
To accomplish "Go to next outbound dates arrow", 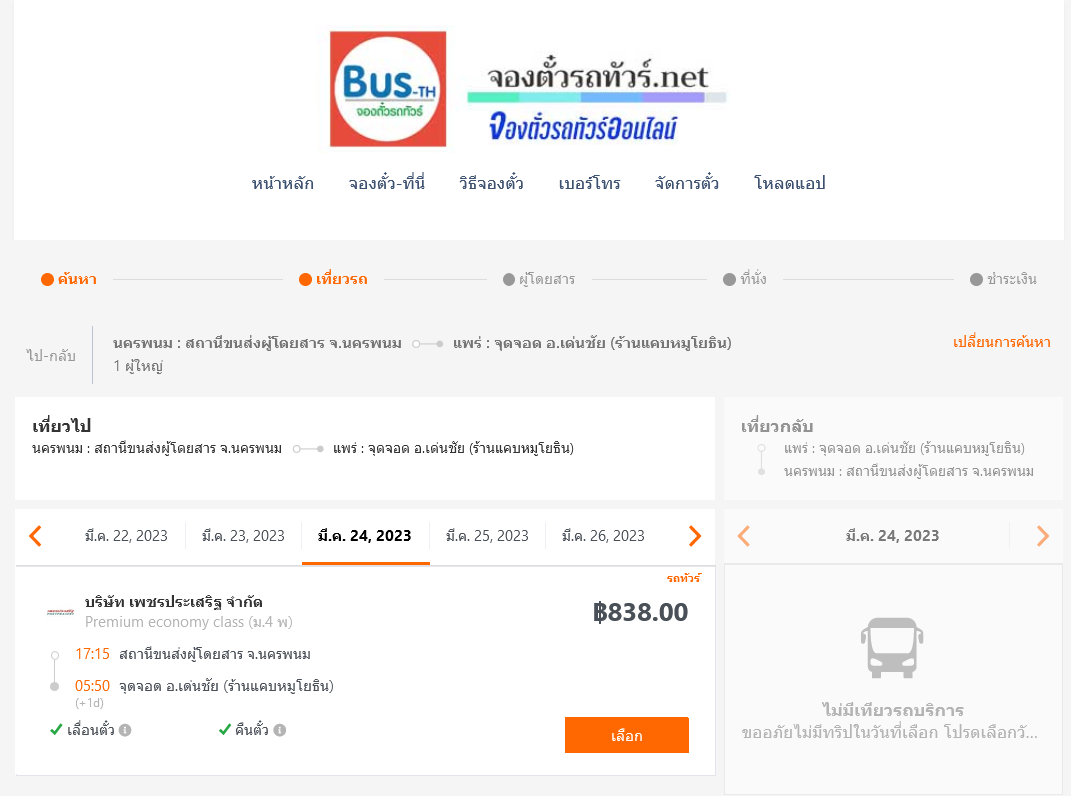I will [x=695, y=536].
